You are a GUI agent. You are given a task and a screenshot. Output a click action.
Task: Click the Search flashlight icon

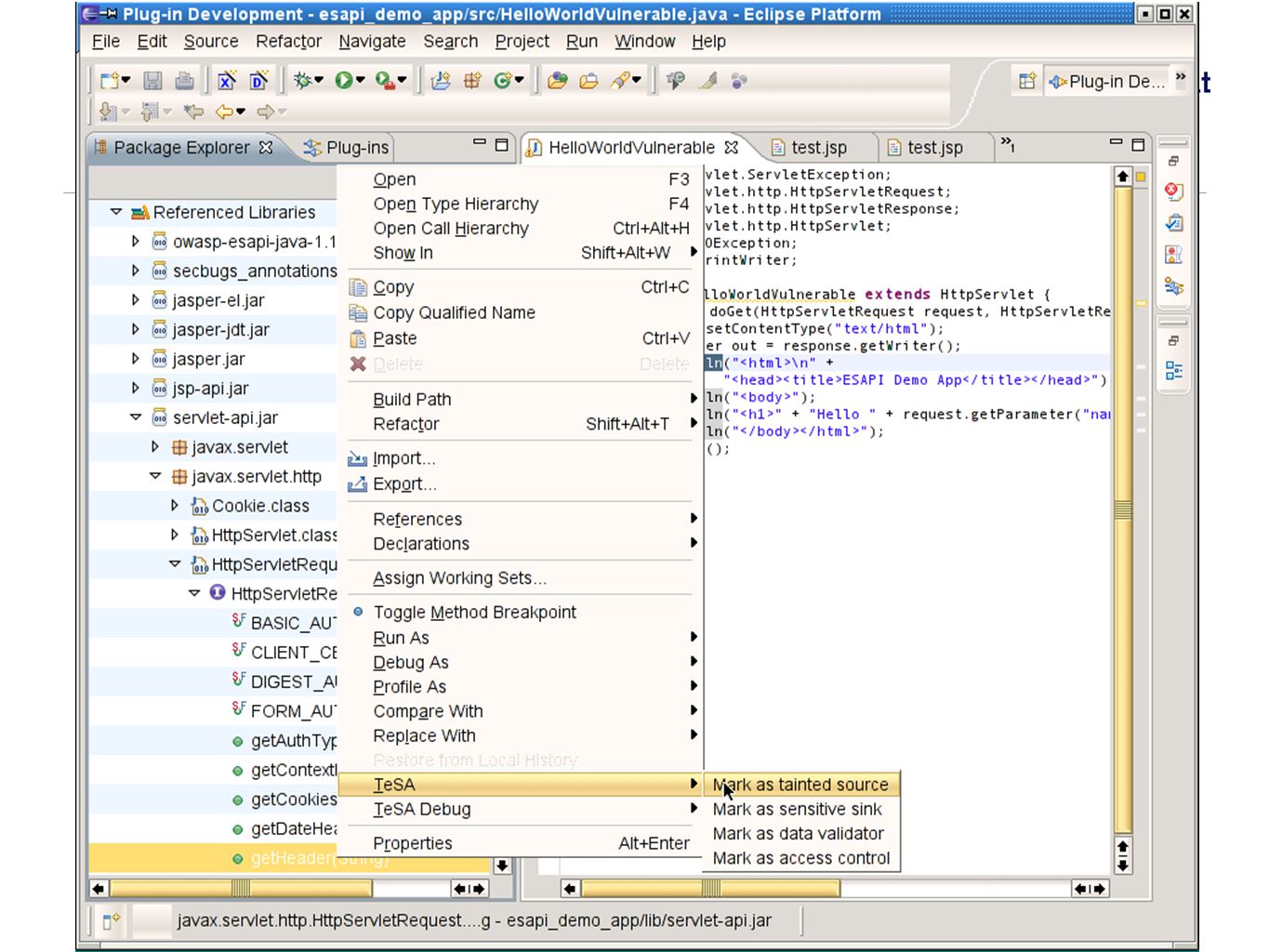click(620, 81)
